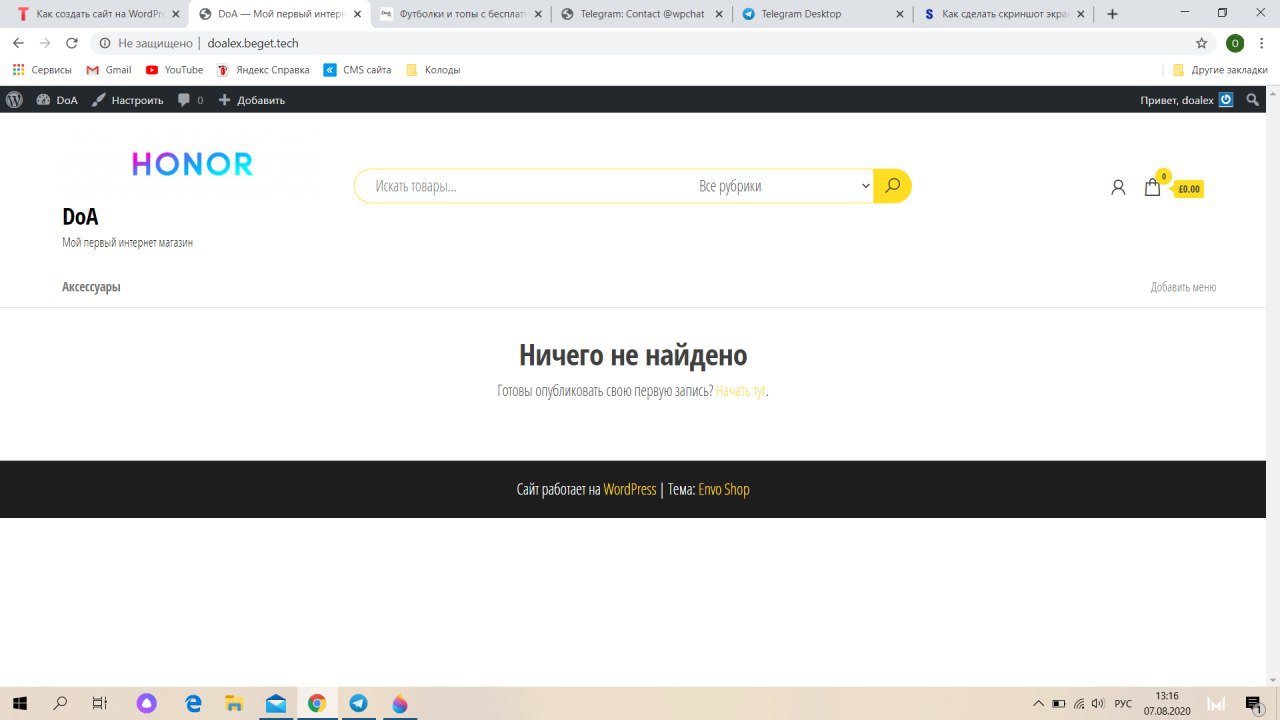Viewport: 1280px width, 720px height.
Task: Bookmark this page with star icon
Action: pos(1201,43)
